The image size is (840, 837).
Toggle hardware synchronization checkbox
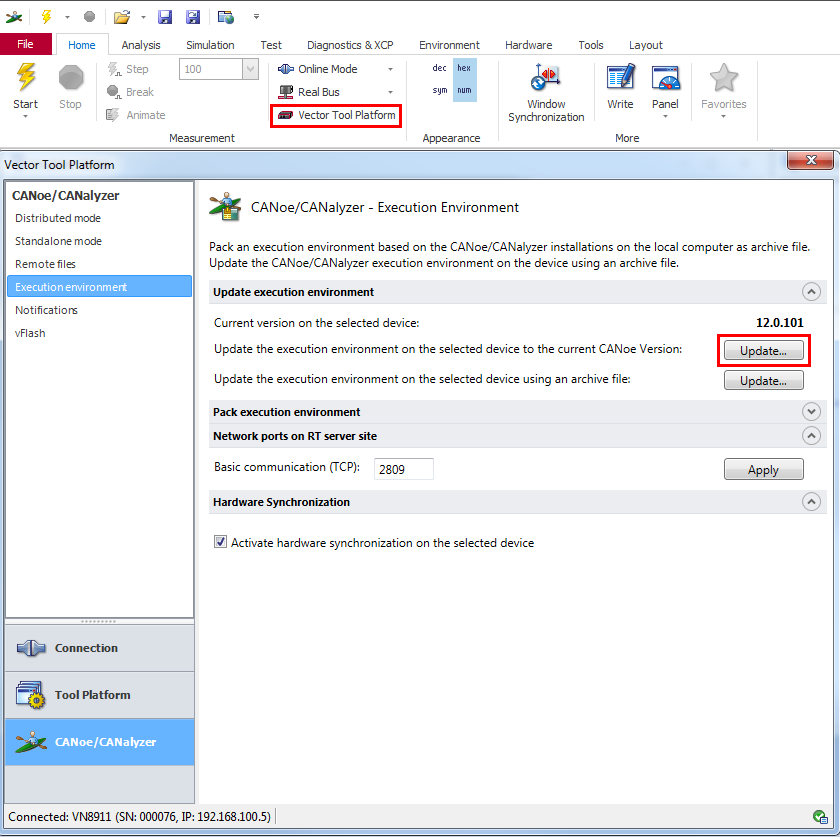tap(221, 543)
